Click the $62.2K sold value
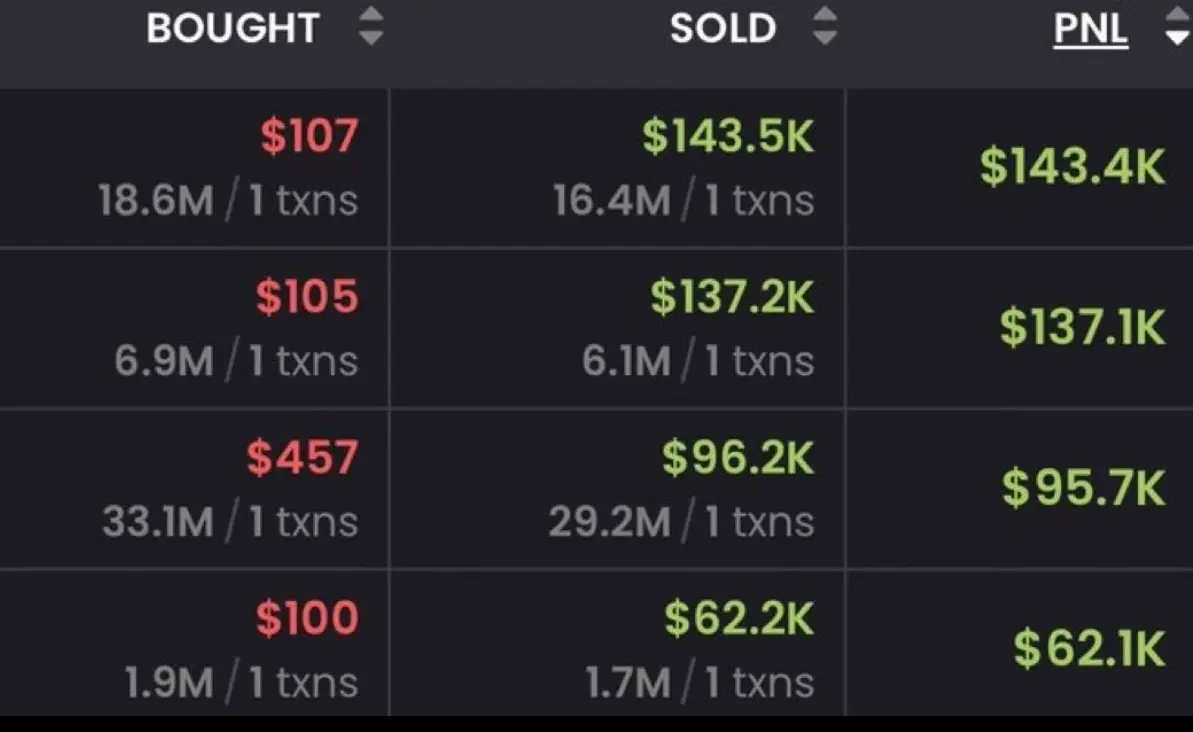Viewport: 1193px width, 732px height. coord(740,618)
